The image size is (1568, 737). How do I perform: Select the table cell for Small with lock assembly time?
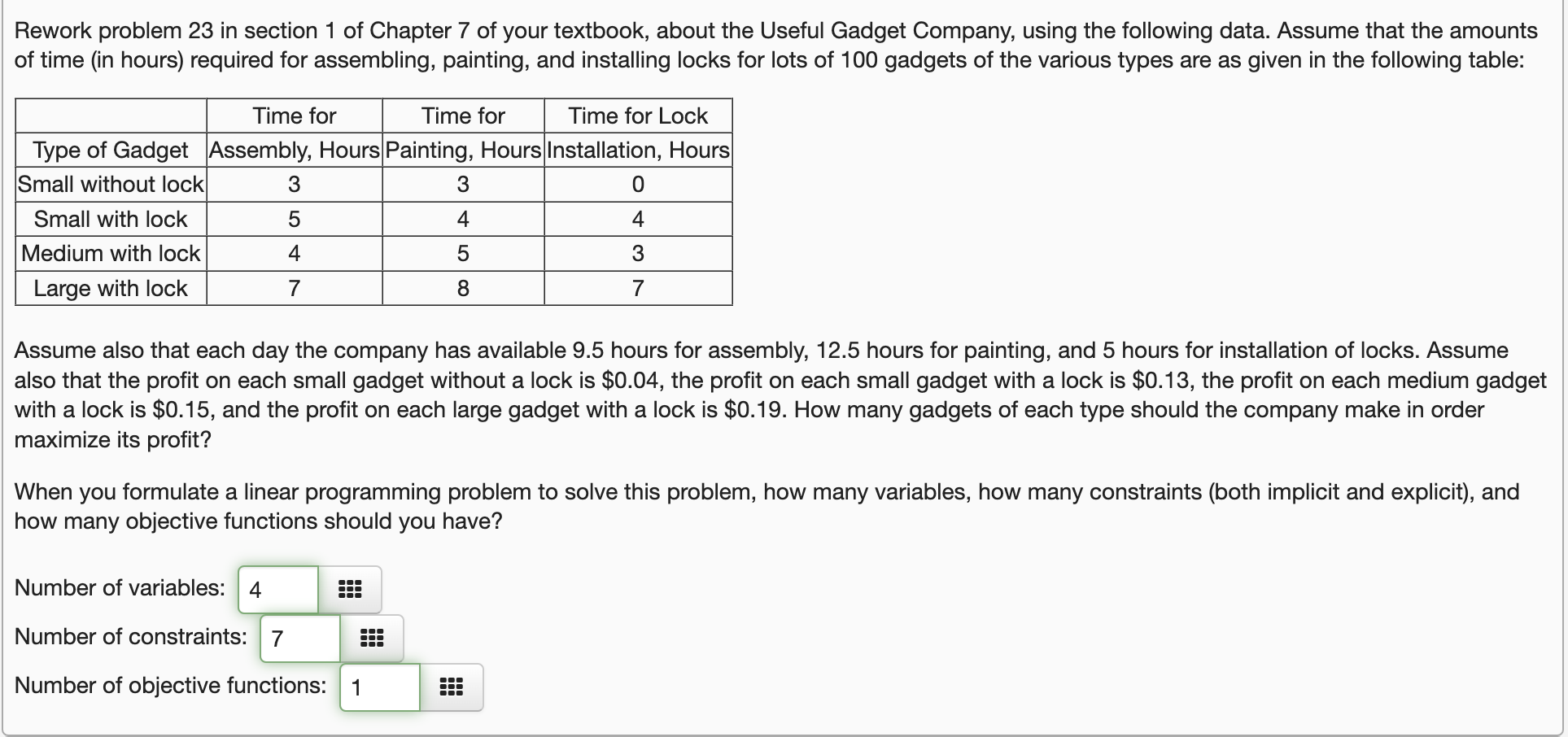(294, 219)
